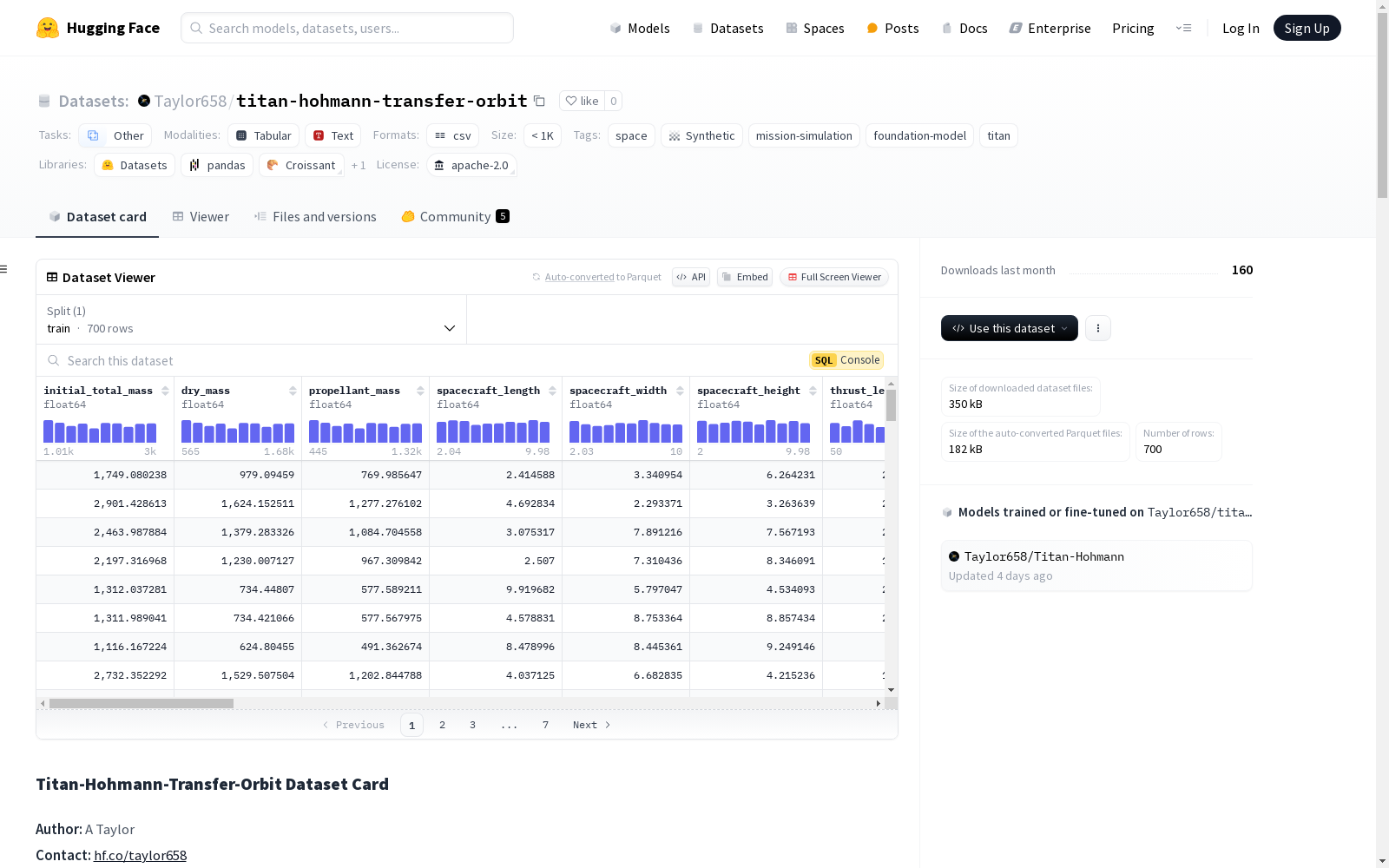This screenshot has height=868, width=1389.
Task: Click the Auto-converted link
Action: [x=579, y=277]
